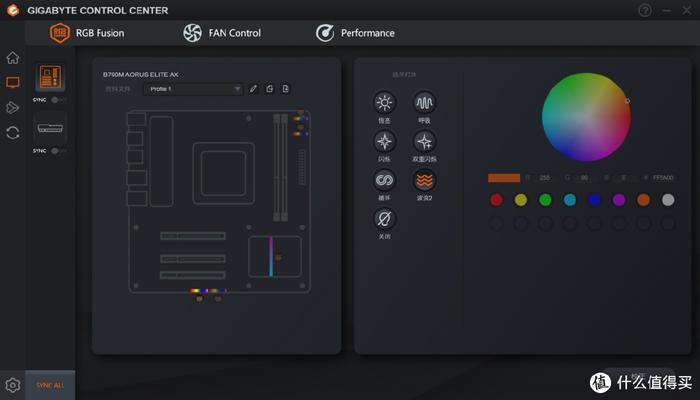Go to the Home sidebar icon
This screenshot has height=400, width=700.
coord(12,58)
